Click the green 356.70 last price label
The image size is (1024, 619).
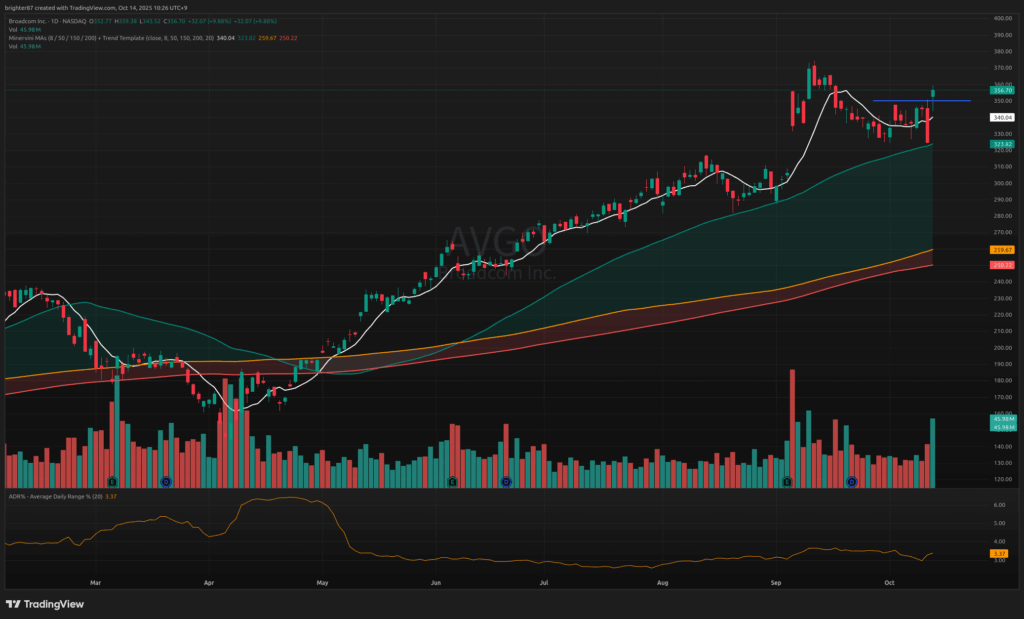coord(1002,90)
